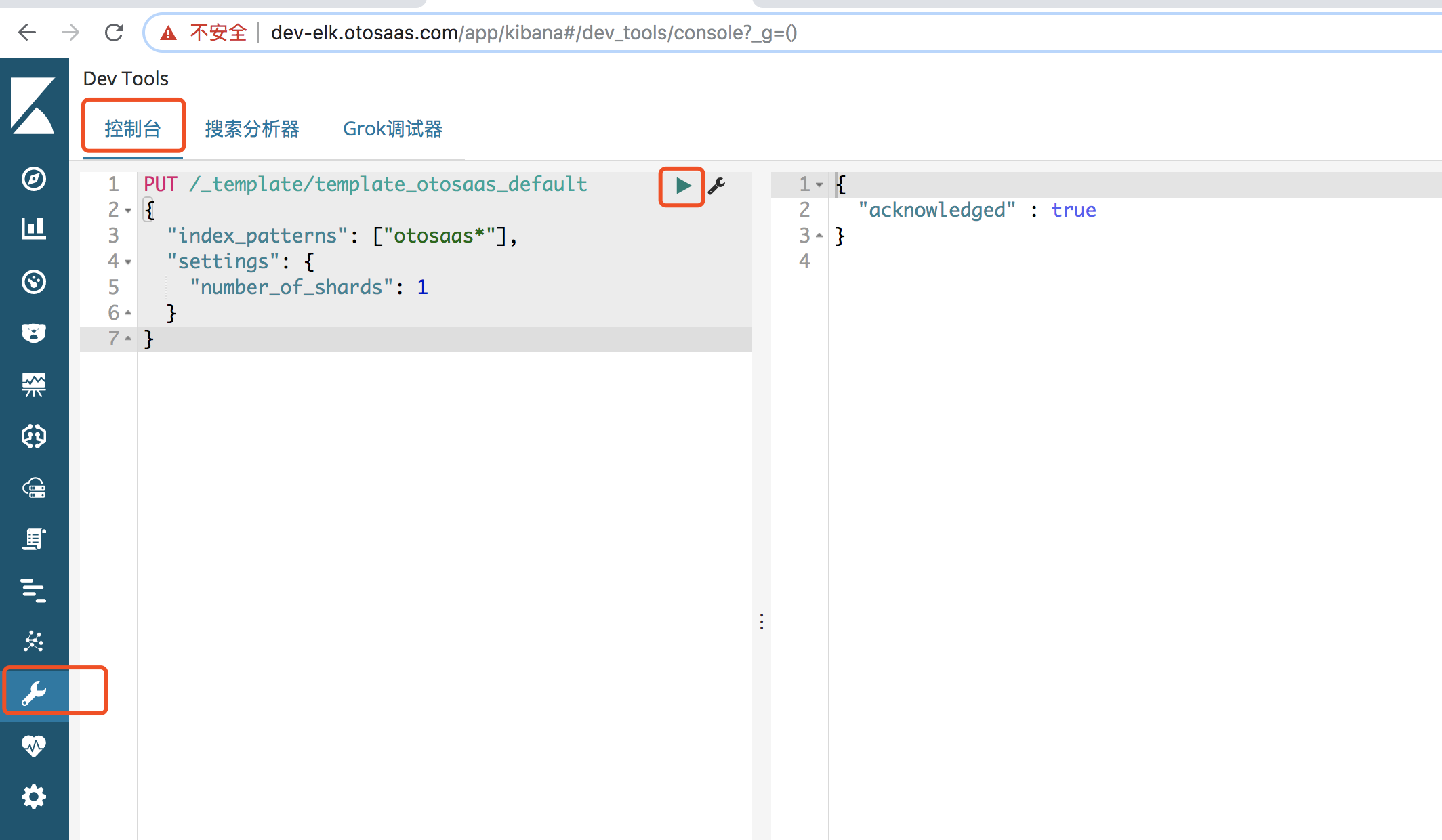Go back using the browser back arrow

tap(27, 33)
